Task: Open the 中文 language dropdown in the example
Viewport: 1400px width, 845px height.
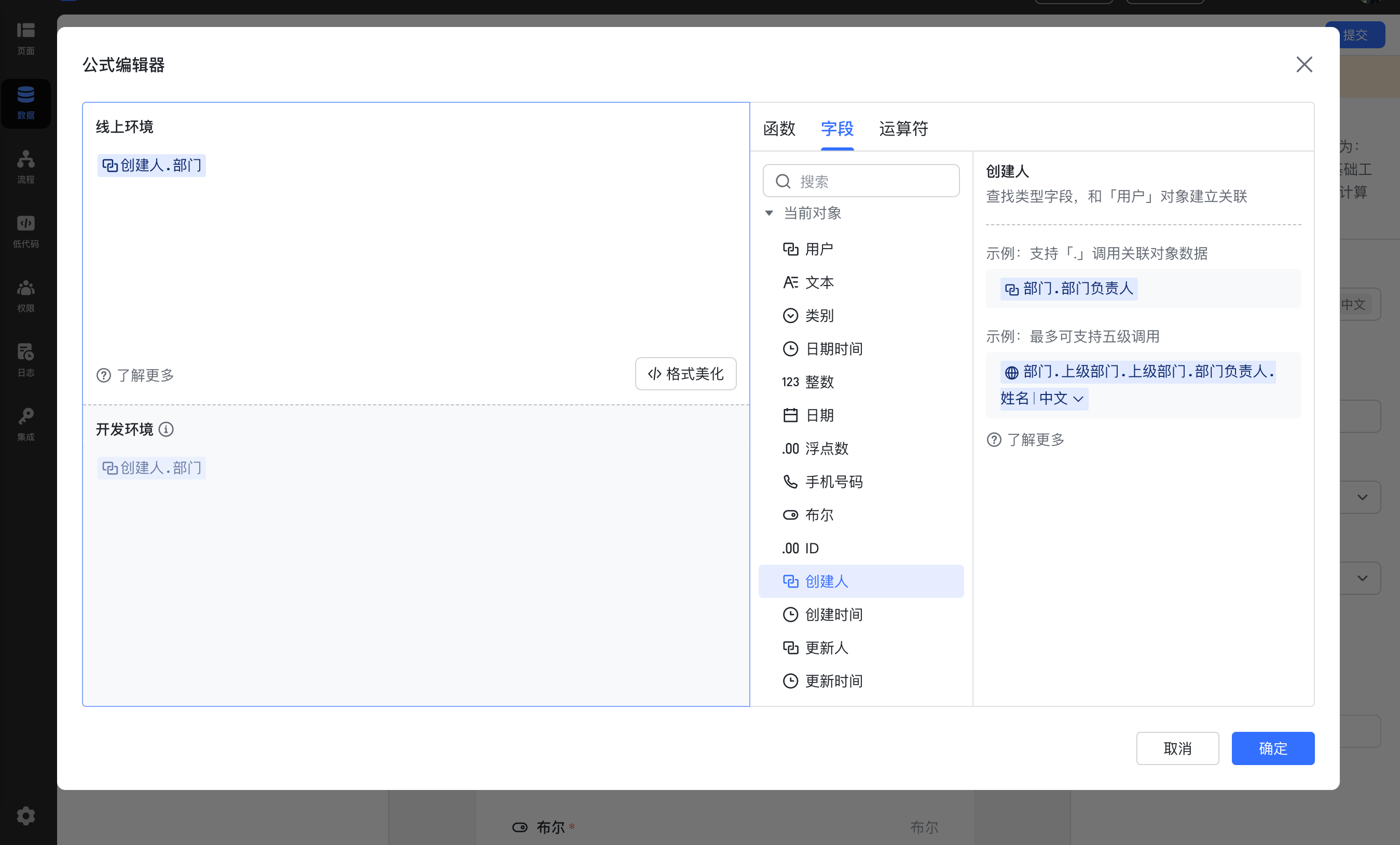Action: [1062, 399]
